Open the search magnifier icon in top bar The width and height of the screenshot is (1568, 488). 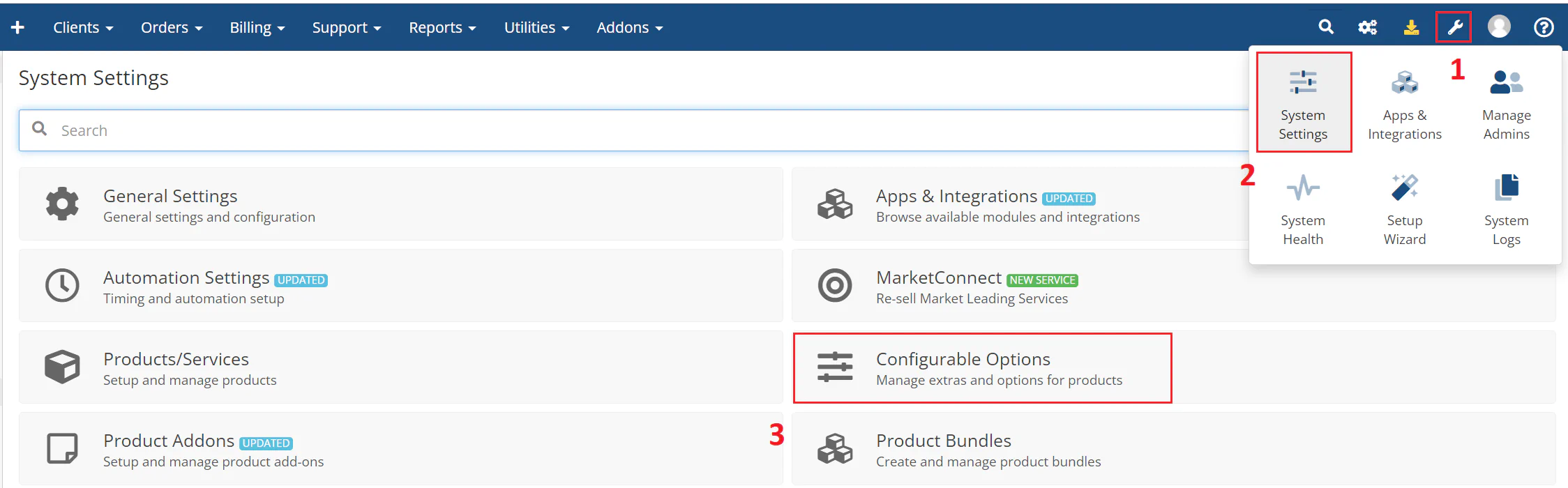coord(1326,27)
